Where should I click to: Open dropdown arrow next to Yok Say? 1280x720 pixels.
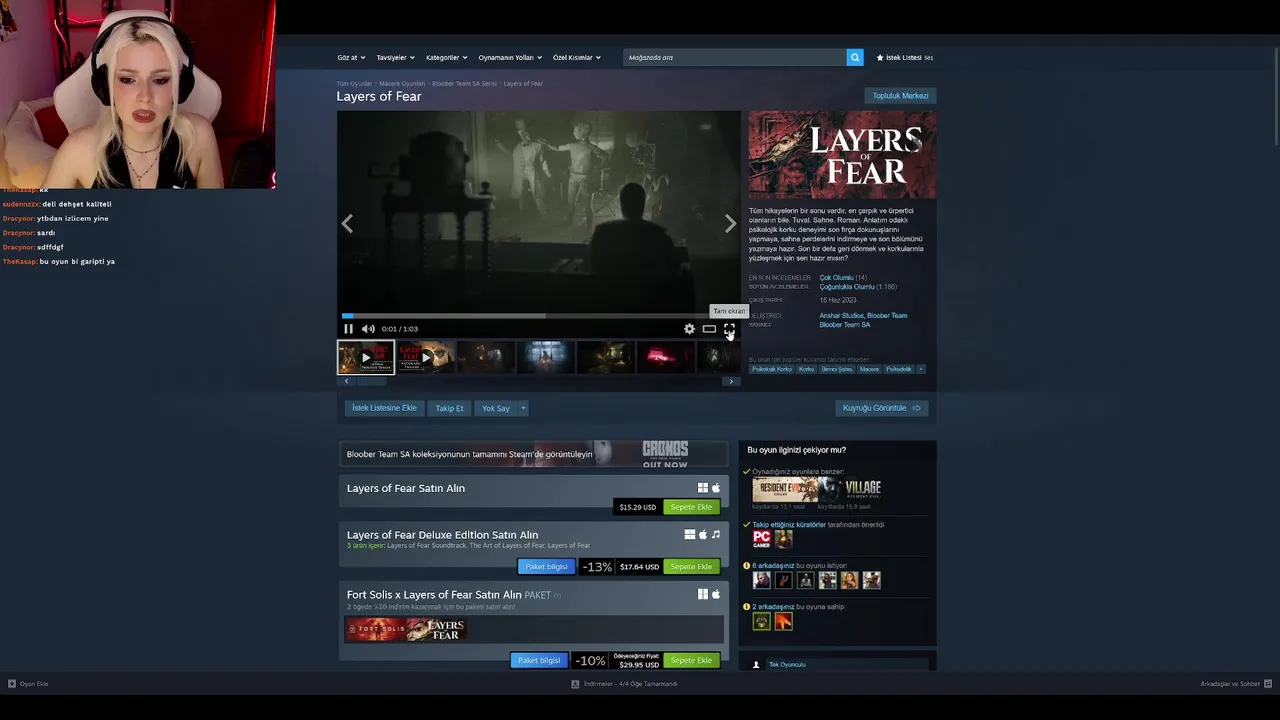click(523, 408)
